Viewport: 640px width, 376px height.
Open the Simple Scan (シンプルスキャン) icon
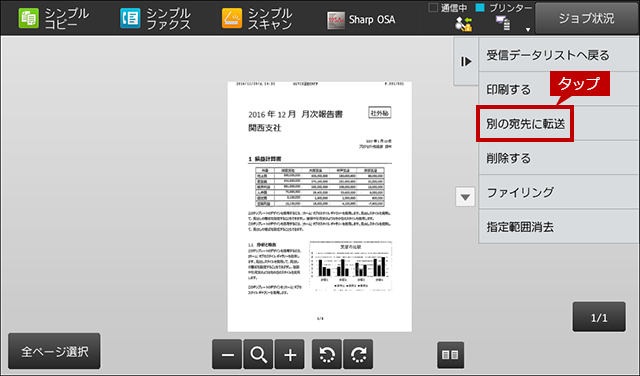pyautogui.click(x=257, y=18)
